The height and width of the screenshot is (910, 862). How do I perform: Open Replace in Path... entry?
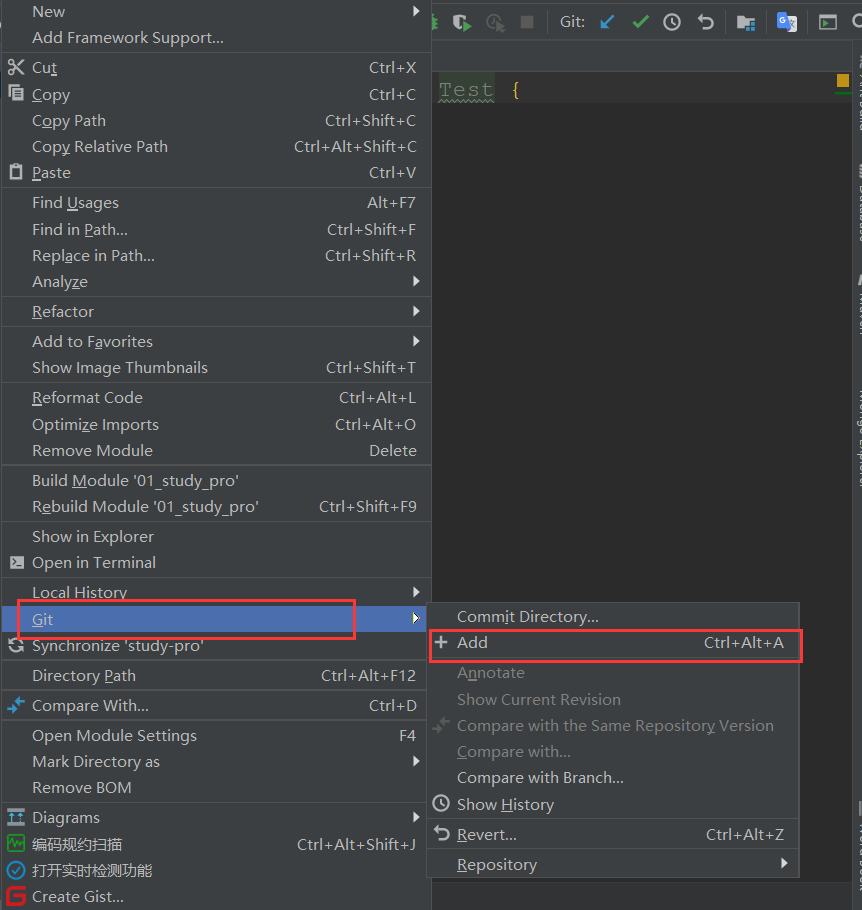[x=217, y=256]
